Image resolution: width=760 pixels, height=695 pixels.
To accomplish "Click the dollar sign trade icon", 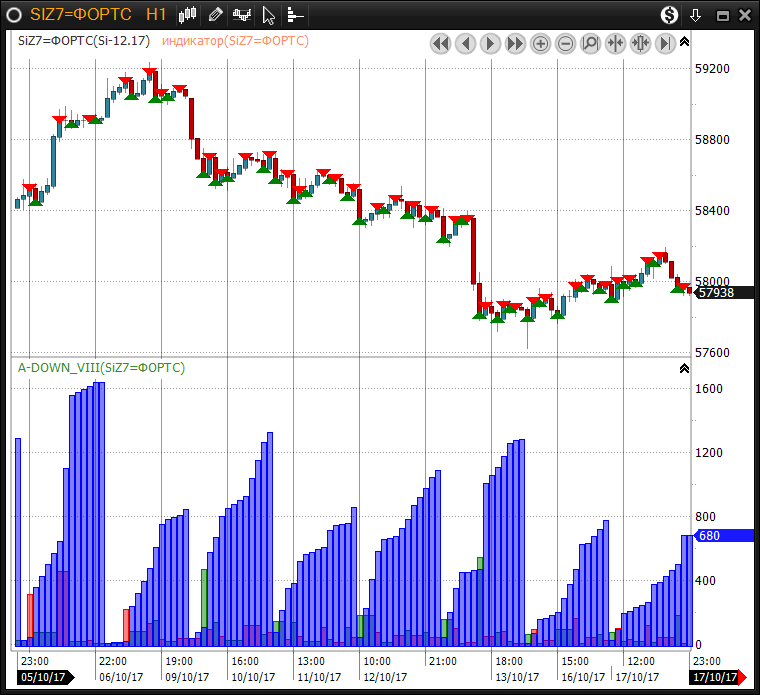I will click(x=671, y=14).
